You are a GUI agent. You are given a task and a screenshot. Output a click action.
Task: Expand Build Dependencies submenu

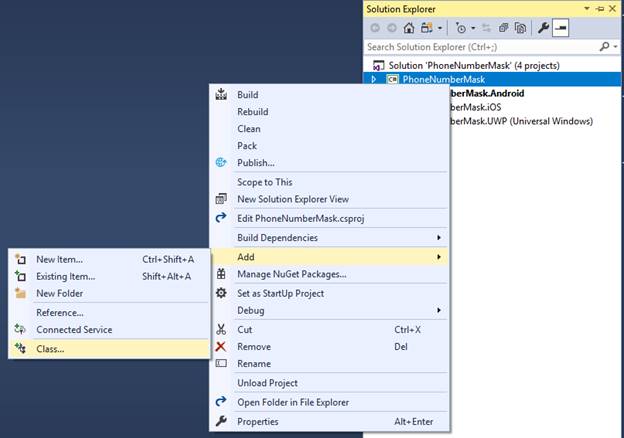[277, 238]
